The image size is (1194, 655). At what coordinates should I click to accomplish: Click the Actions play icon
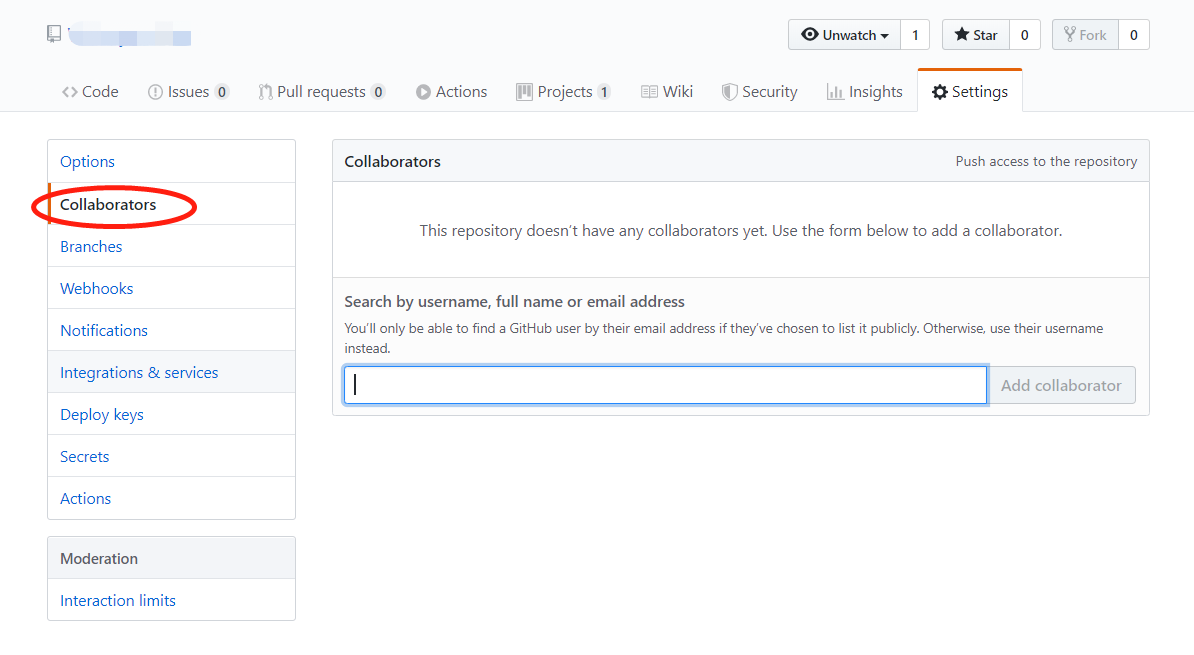[x=423, y=92]
